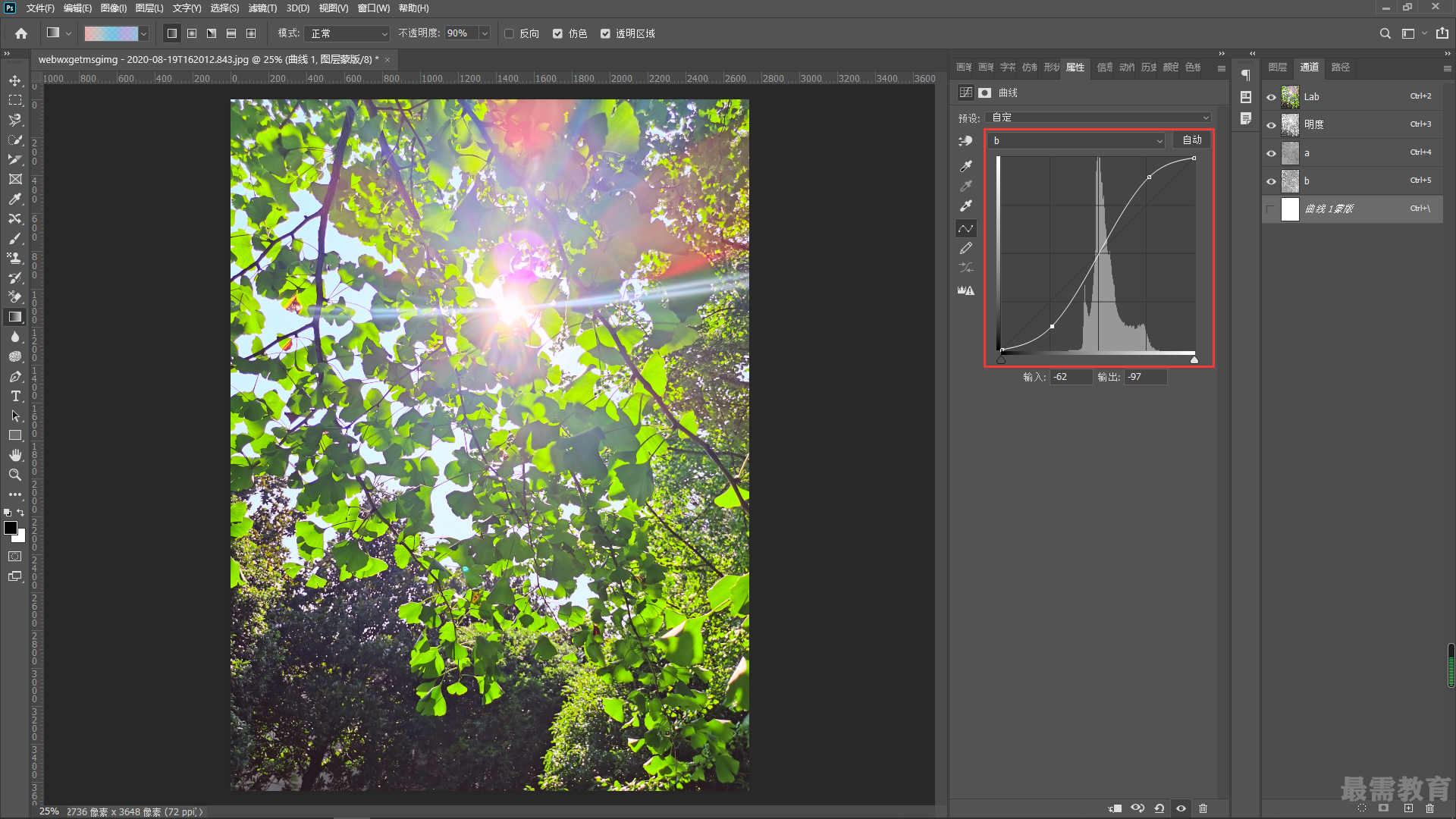Open the 滤镜(T) menu

click(x=262, y=8)
